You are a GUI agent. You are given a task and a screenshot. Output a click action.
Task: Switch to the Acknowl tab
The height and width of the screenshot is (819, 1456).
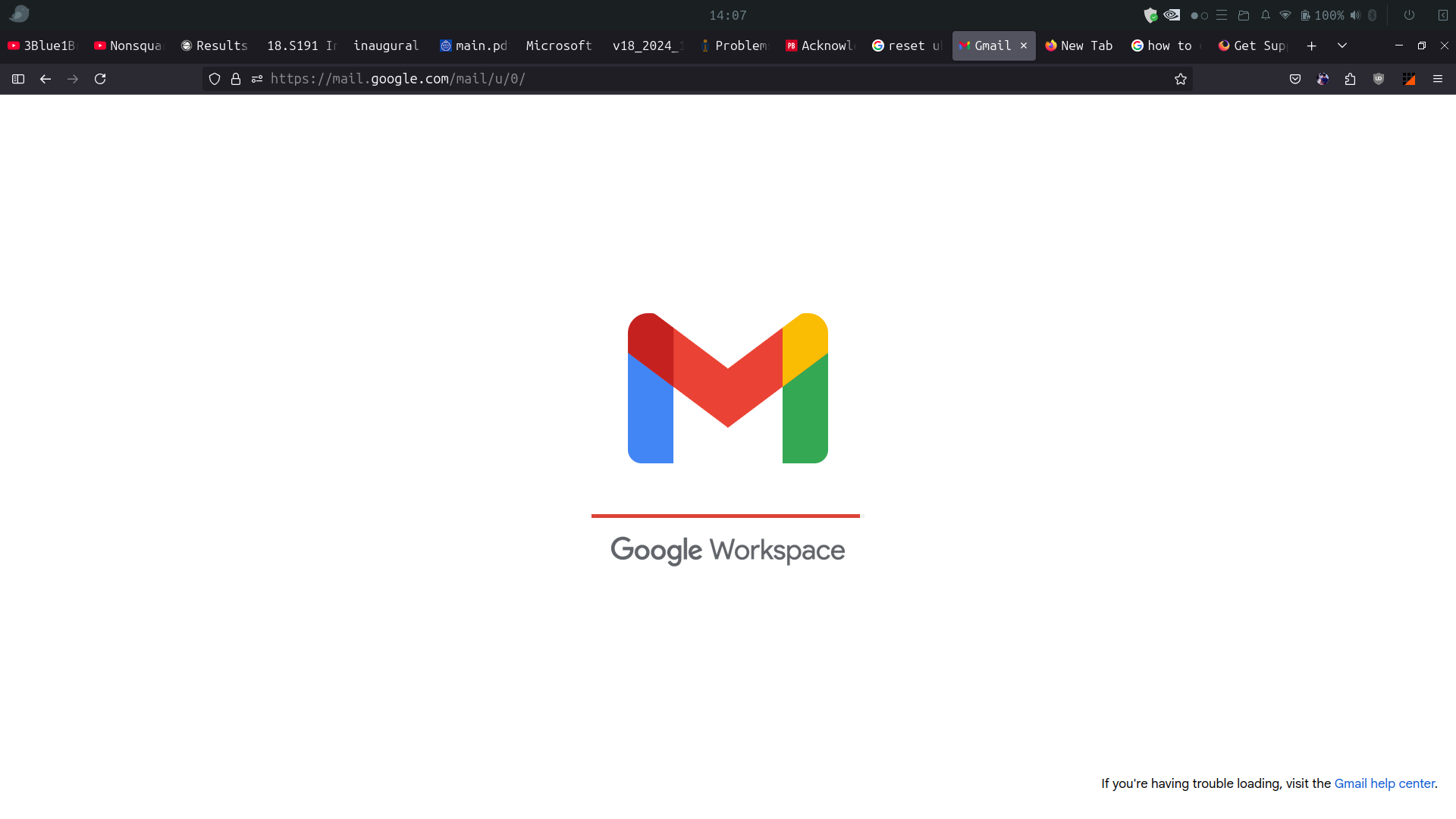pos(821,45)
